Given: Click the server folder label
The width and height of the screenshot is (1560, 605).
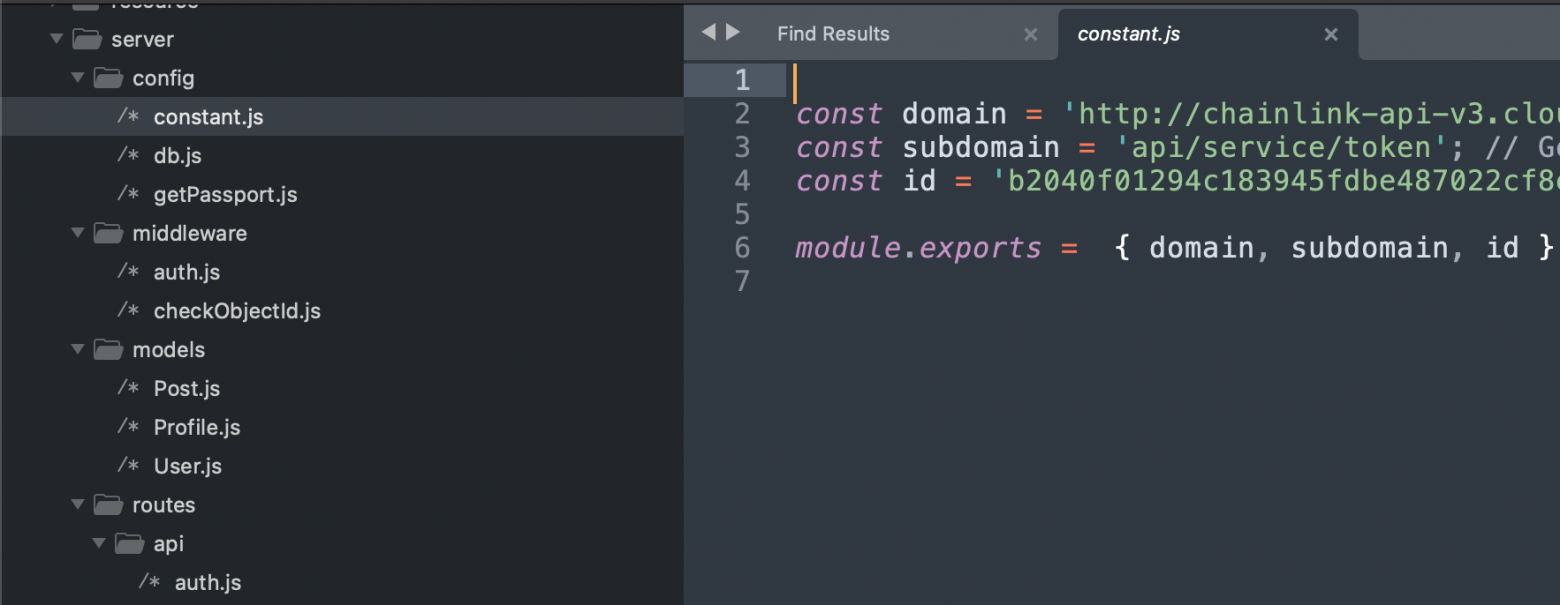Looking at the screenshot, I should coord(143,40).
